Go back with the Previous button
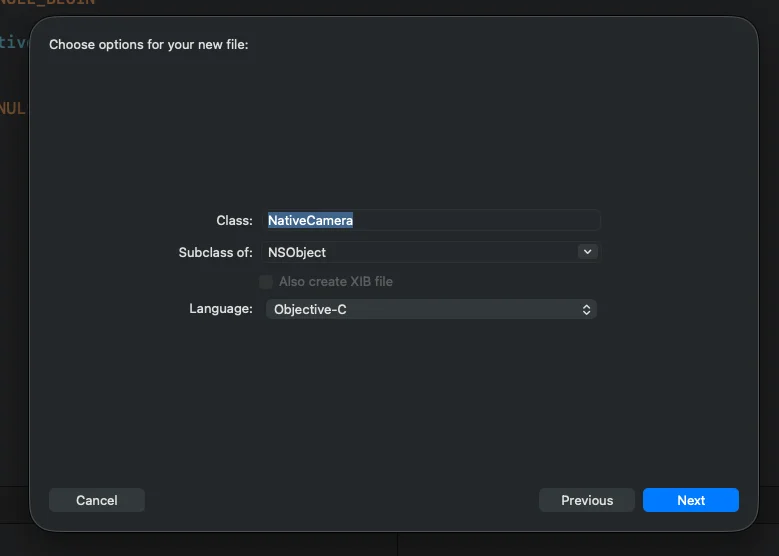The width and height of the screenshot is (779, 556). 587,500
